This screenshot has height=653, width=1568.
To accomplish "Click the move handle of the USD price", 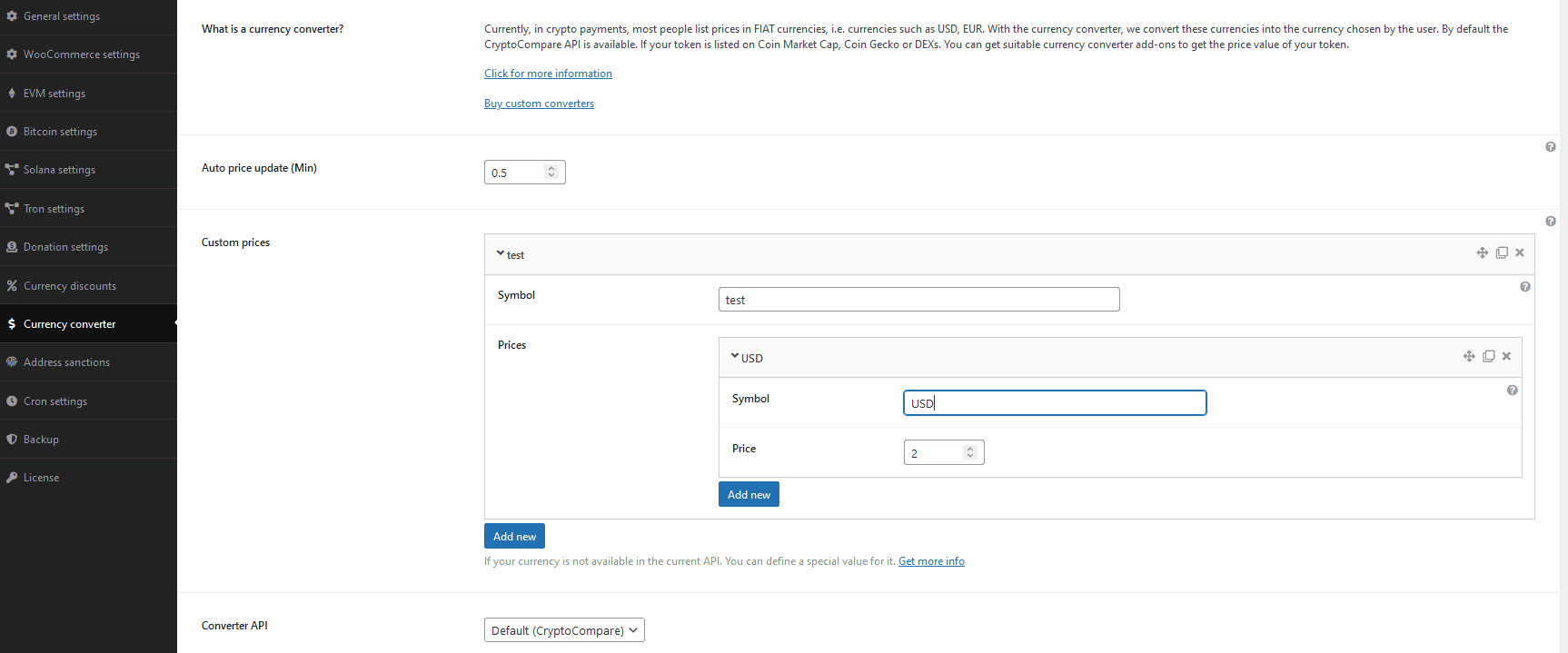I will click(x=1469, y=356).
